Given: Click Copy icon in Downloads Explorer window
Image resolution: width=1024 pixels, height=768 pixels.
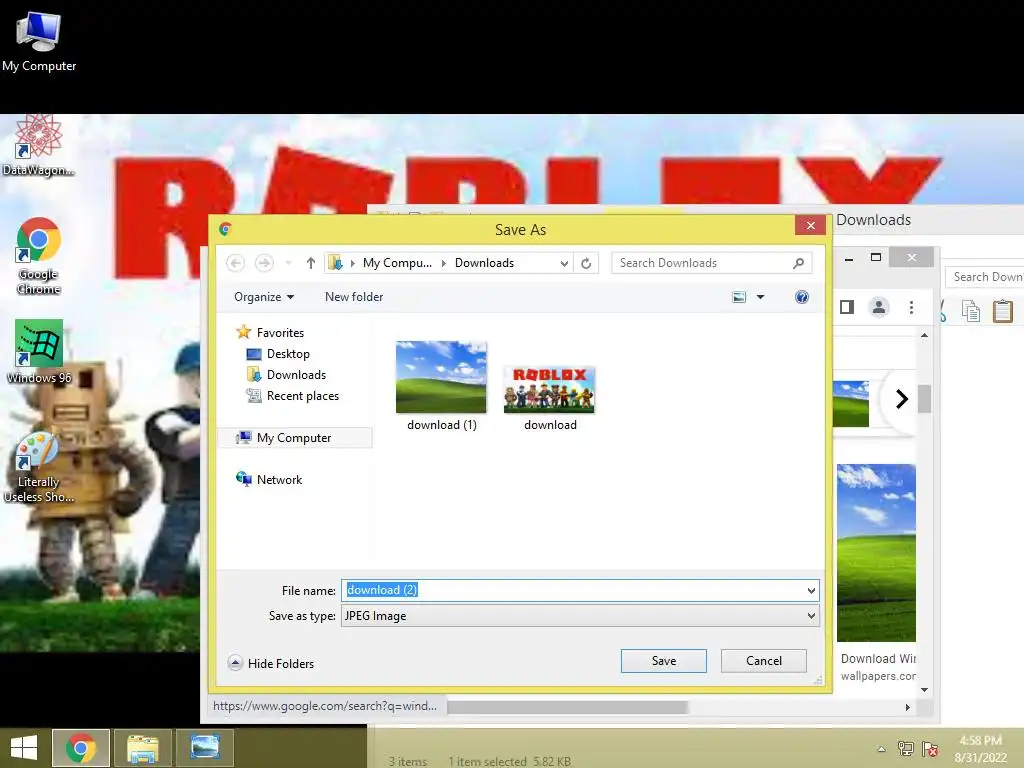Looking at the screenshot, I should 970,311.
